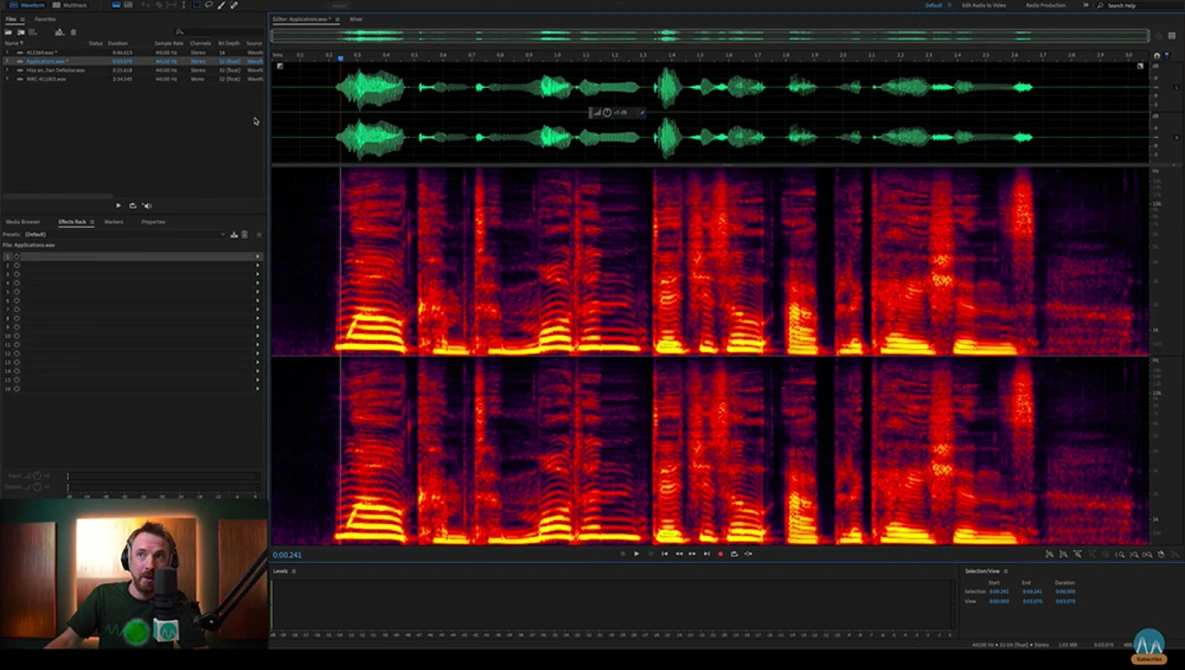Sort files by the Sample Rate column
Viewport: 1185px width, 670px height.
[x=169, y=43]
